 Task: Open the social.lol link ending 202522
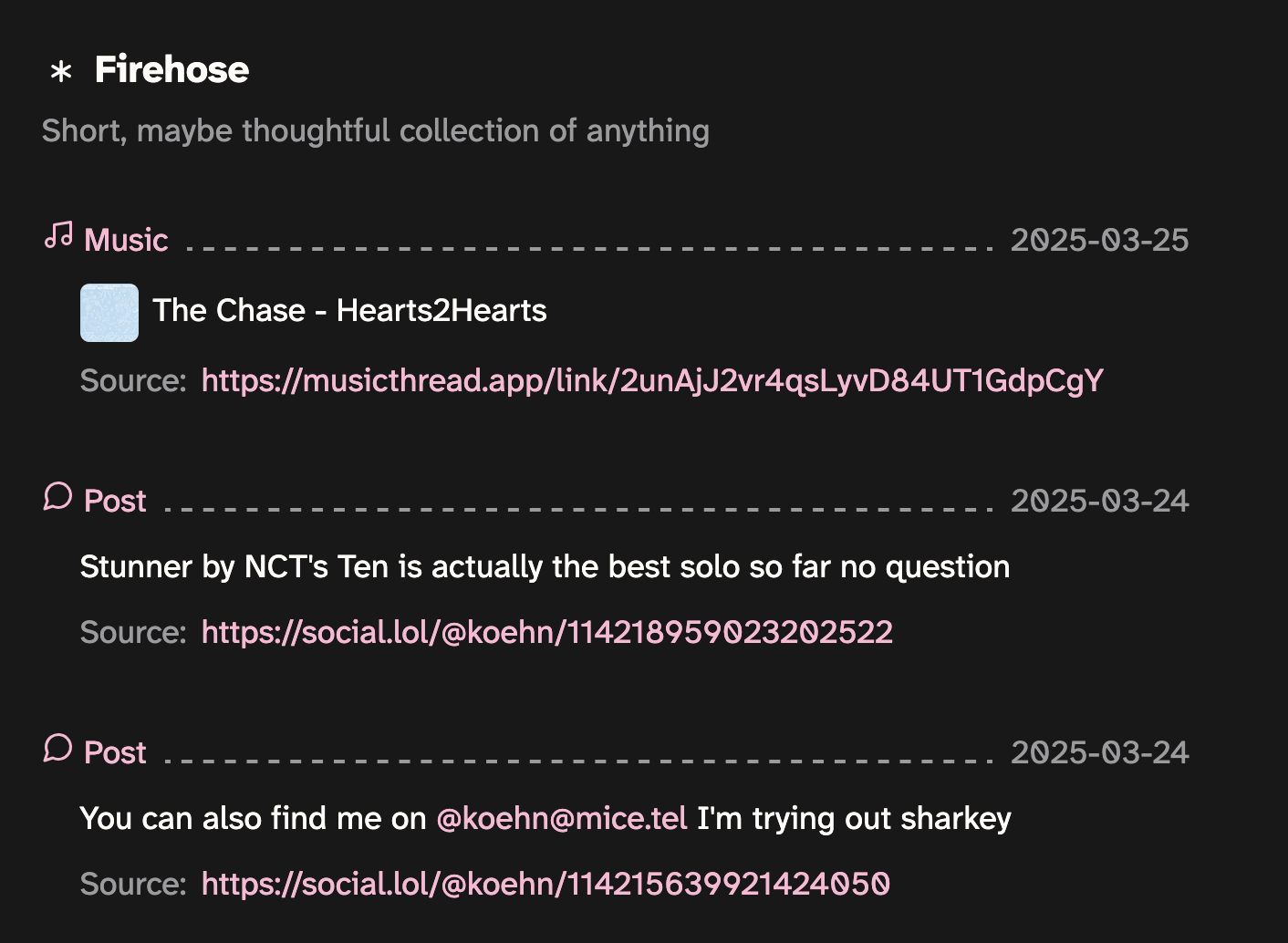click(546, 632)
